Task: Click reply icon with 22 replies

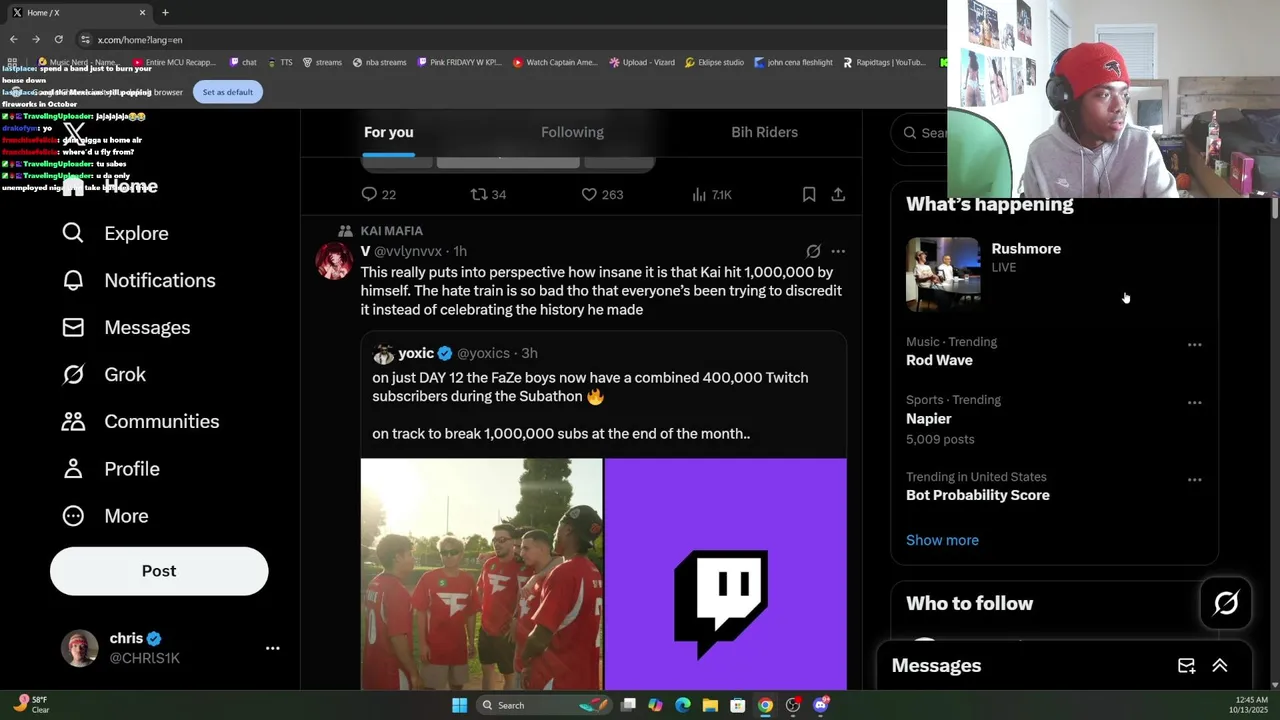Action: pyautogui.click(x=369, y=194)
